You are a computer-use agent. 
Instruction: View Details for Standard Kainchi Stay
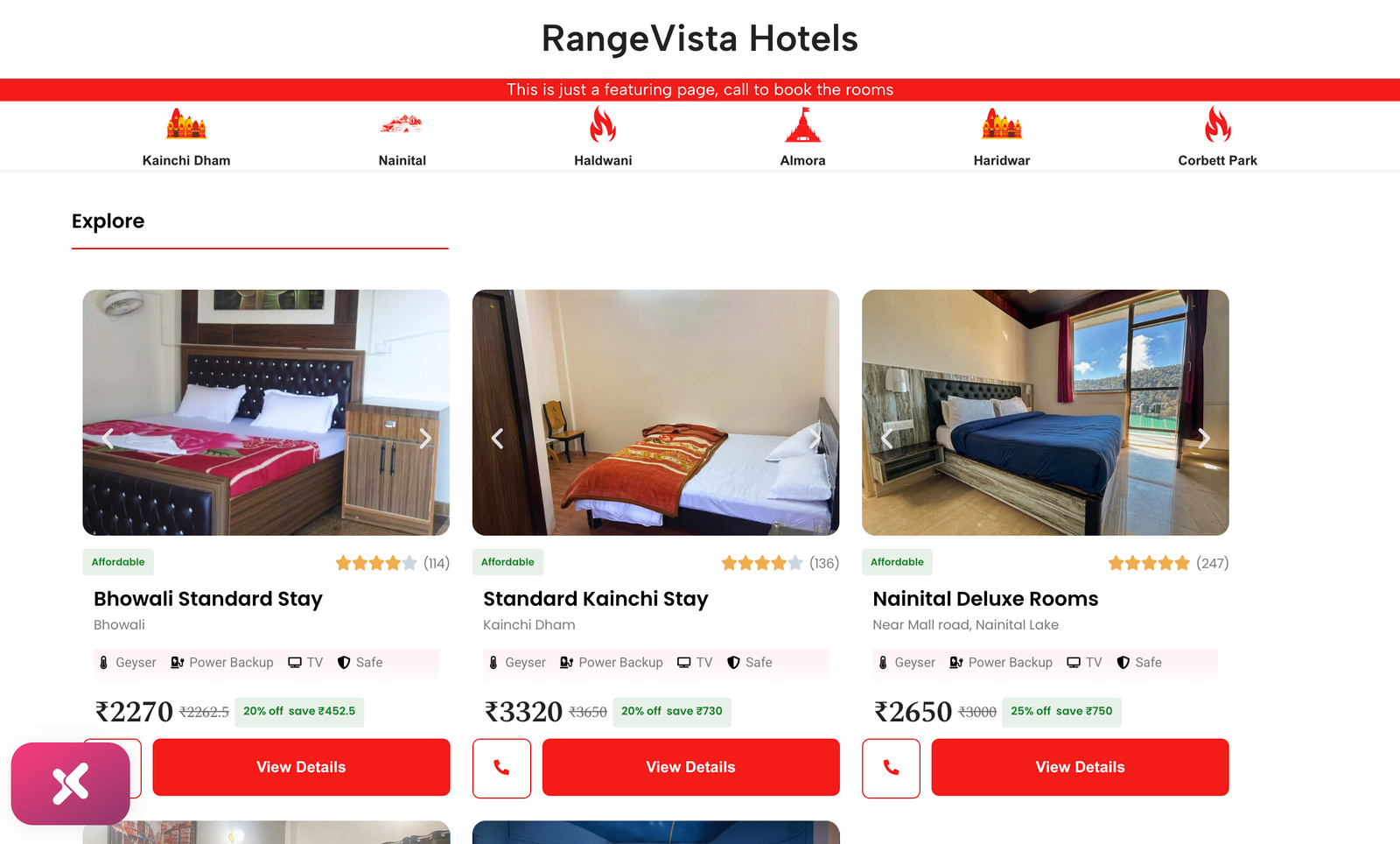[x=690, y=767]
